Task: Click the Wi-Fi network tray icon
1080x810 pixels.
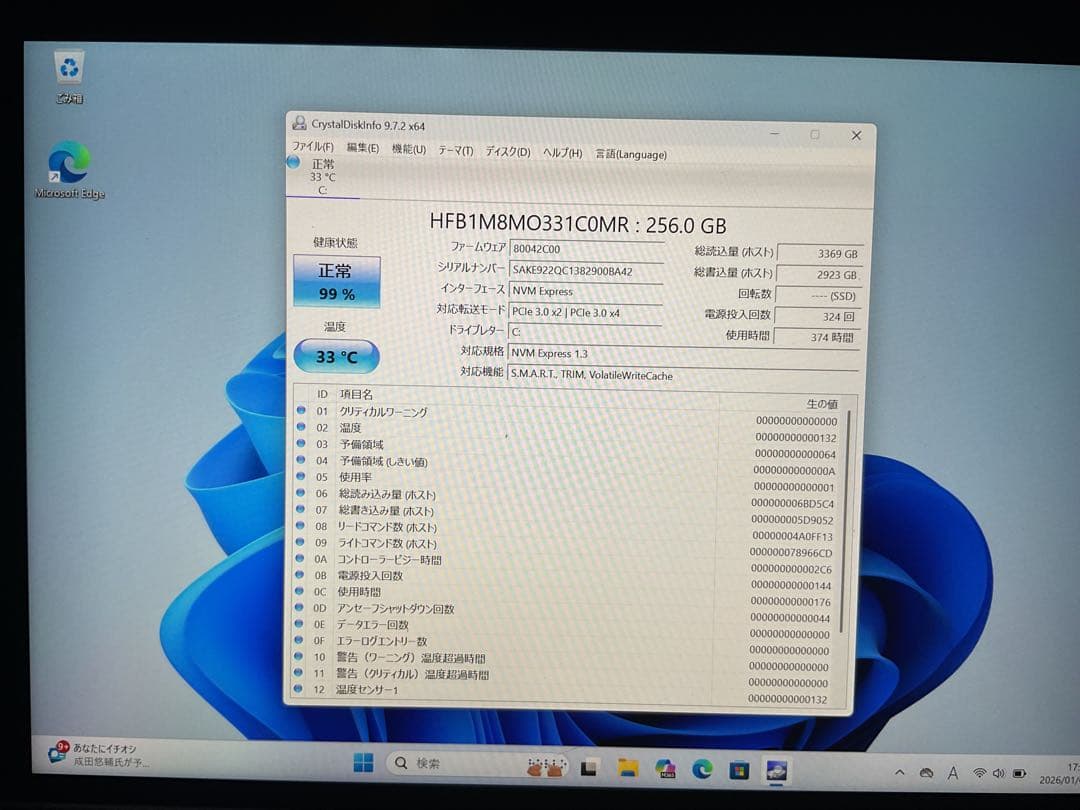Action: coord(979,773)
